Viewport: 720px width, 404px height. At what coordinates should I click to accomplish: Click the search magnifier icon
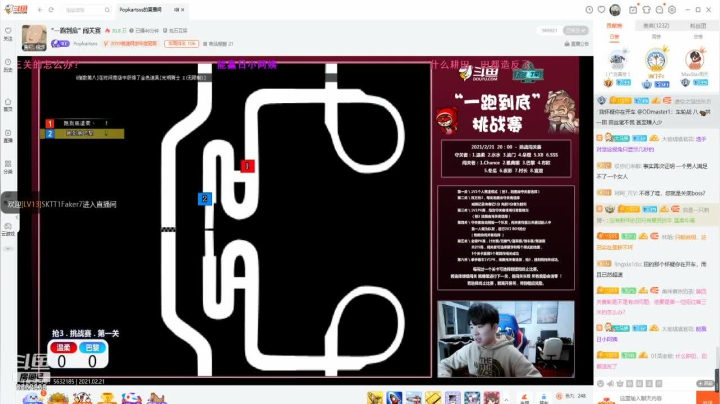click(107, 10)
